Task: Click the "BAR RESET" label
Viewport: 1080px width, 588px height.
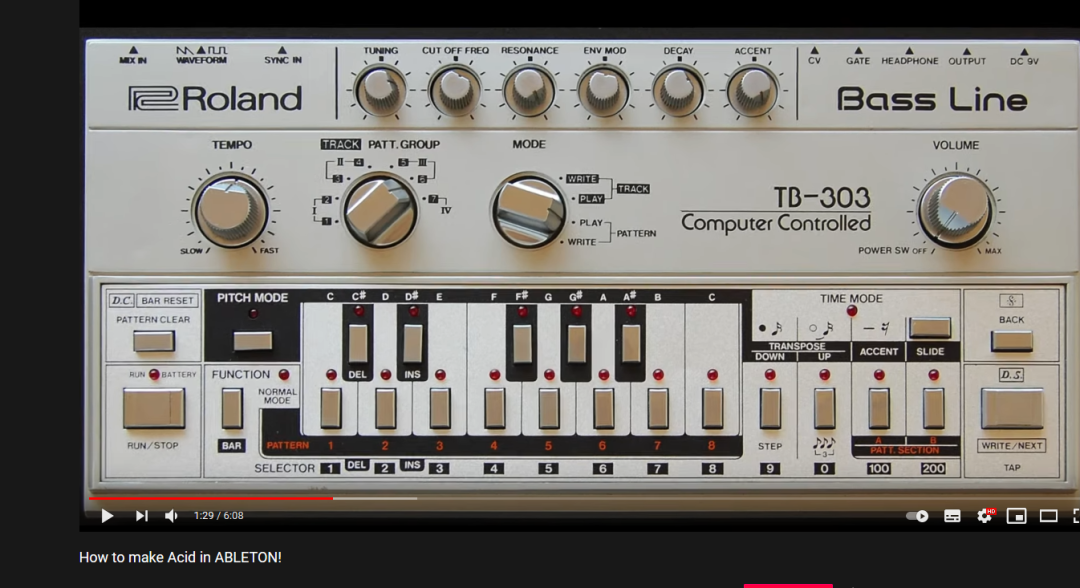Action: point(167,300)
